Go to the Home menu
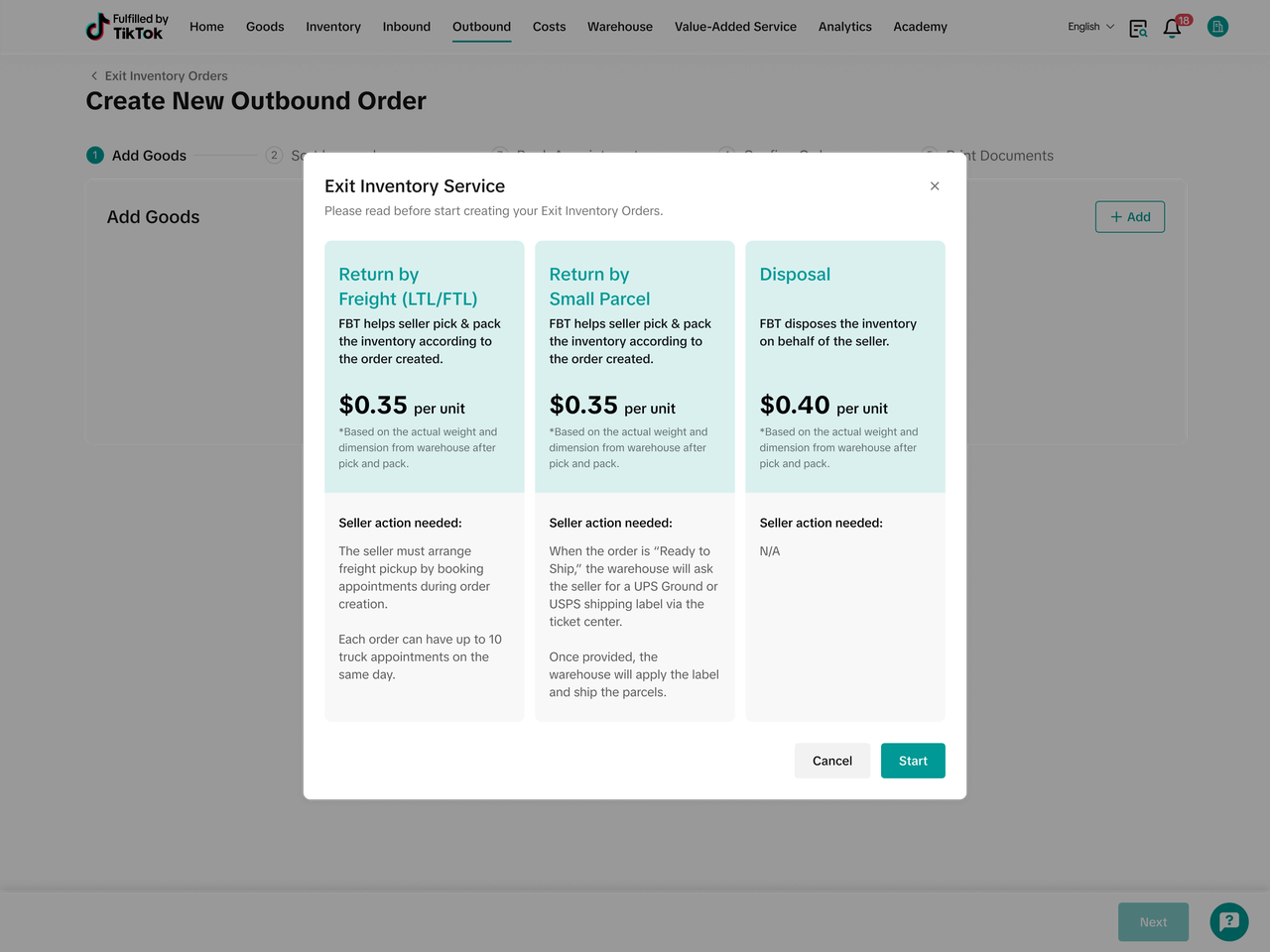 206,27
